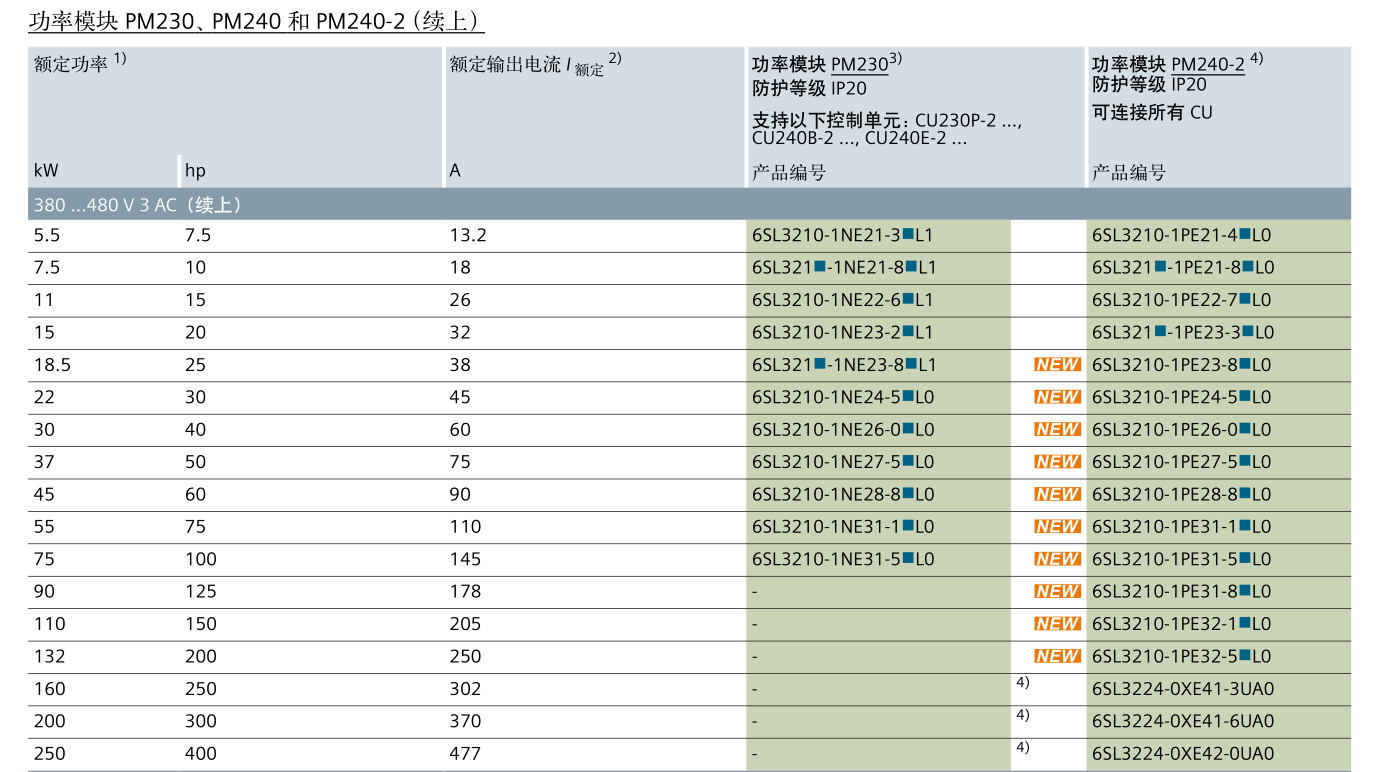The width and height of the screenshot is (1380, 772).
Task: Select product number 6SL321-1PE21-8 L0
Action: tap(1183, 268)
